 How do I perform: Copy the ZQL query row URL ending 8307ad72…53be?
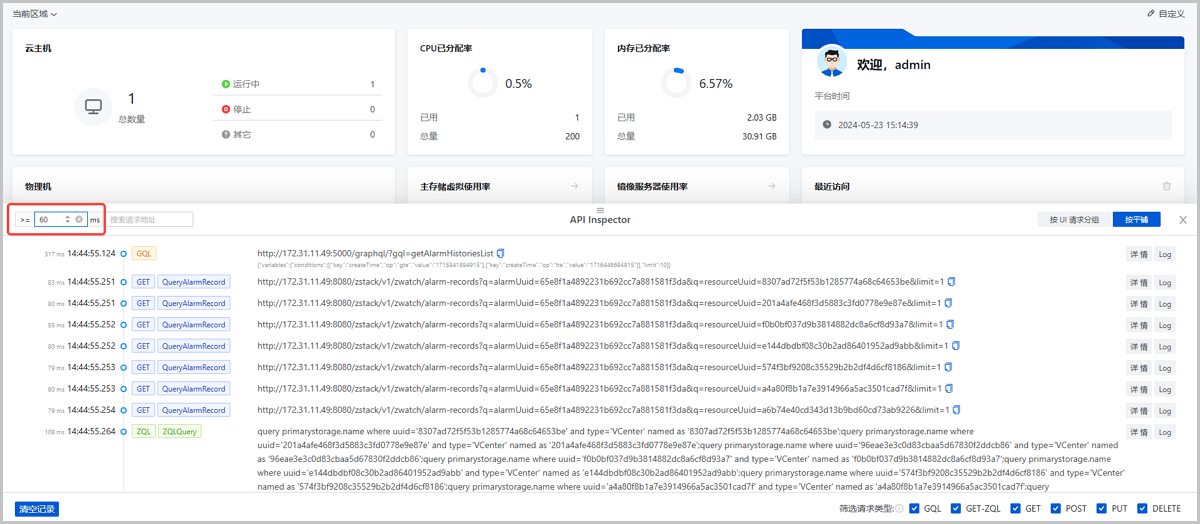(953, 282)
